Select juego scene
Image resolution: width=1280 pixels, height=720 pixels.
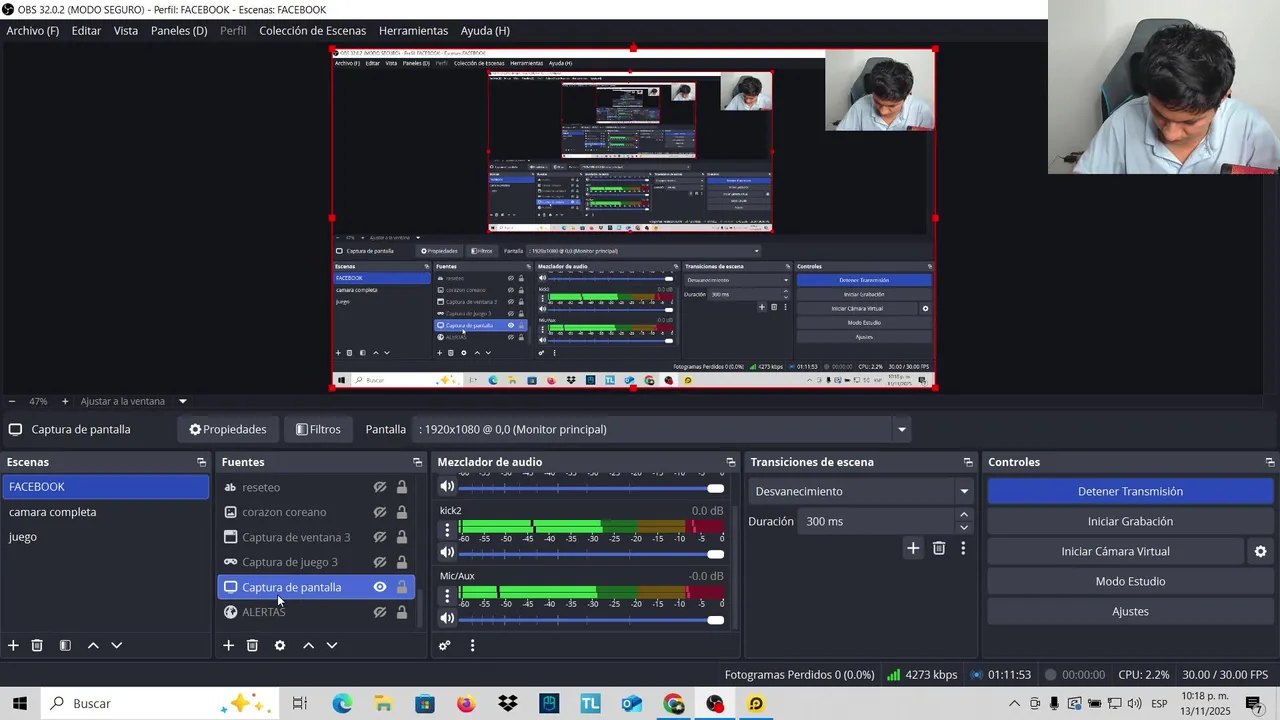tap(105, 537)
